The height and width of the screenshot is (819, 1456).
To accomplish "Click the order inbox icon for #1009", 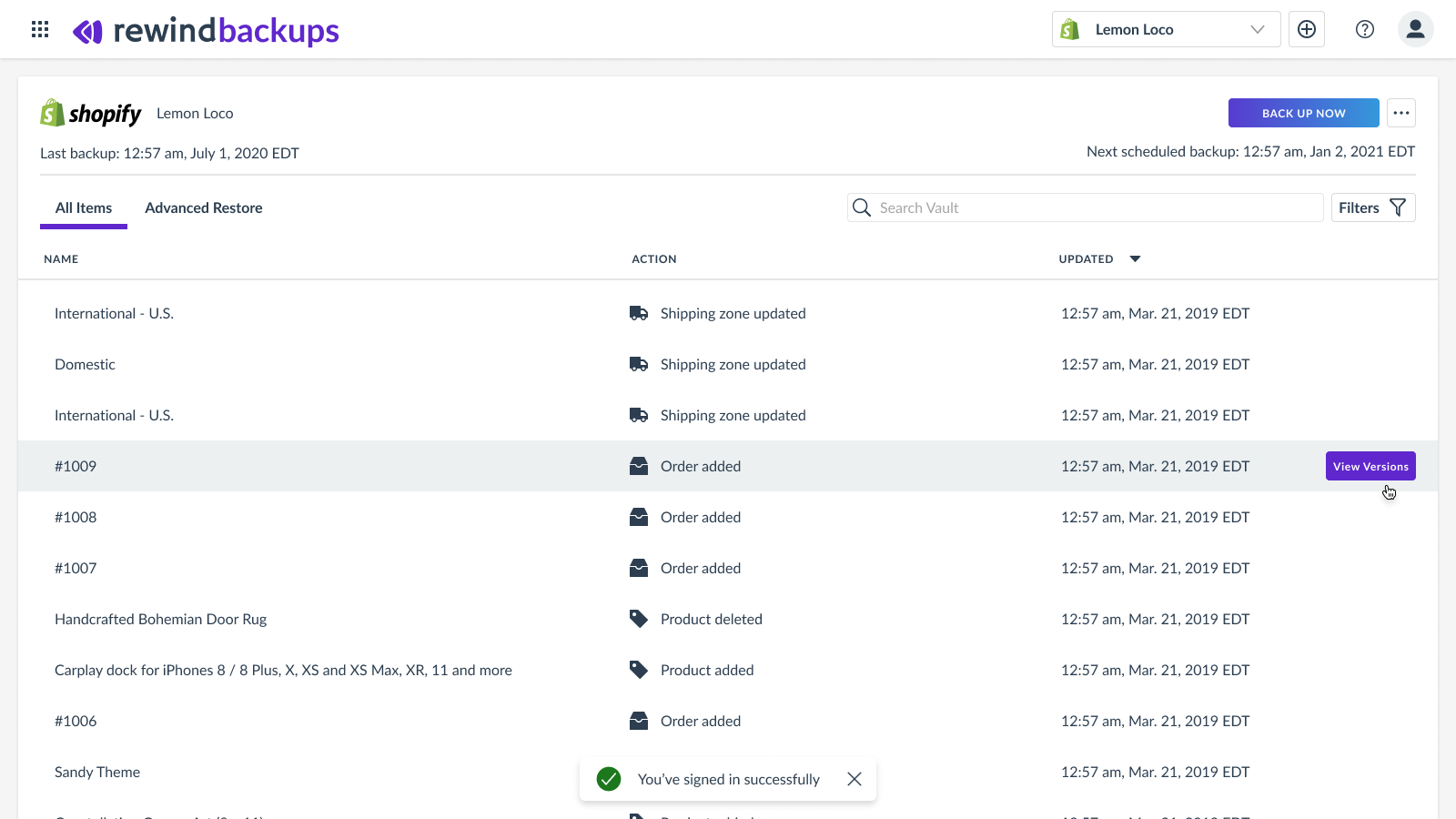I will [639, 466].
